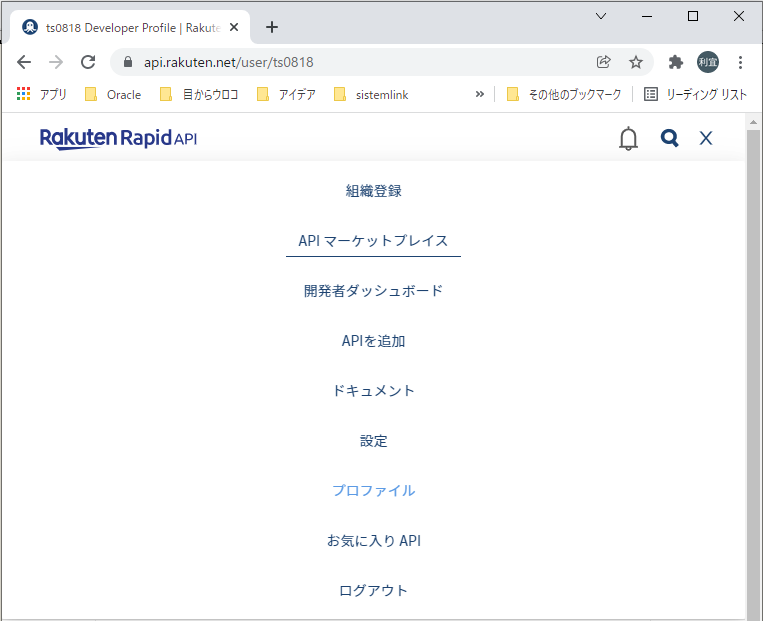Screen dimensions: 763x621
Task: Open the 目からウロコ bookmark folder
Action: [x=200, y=94]
